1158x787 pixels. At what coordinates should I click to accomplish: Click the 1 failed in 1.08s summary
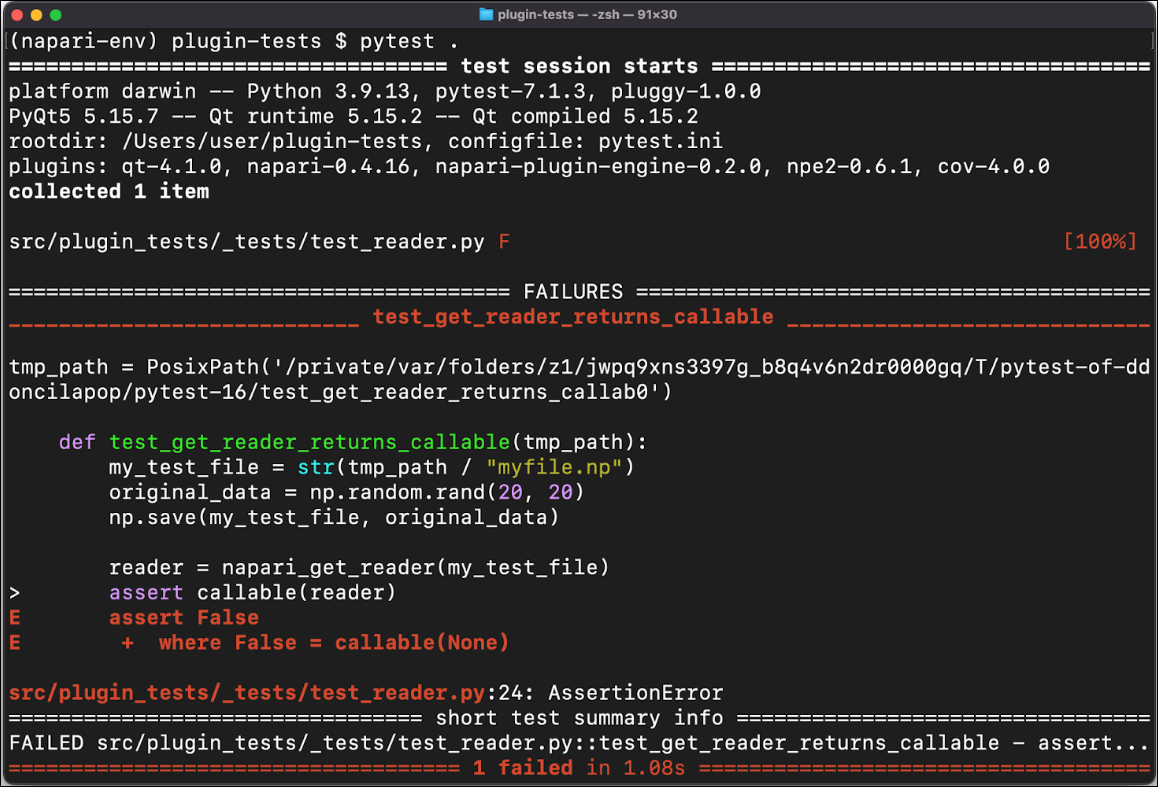click(x=578, y=767)
